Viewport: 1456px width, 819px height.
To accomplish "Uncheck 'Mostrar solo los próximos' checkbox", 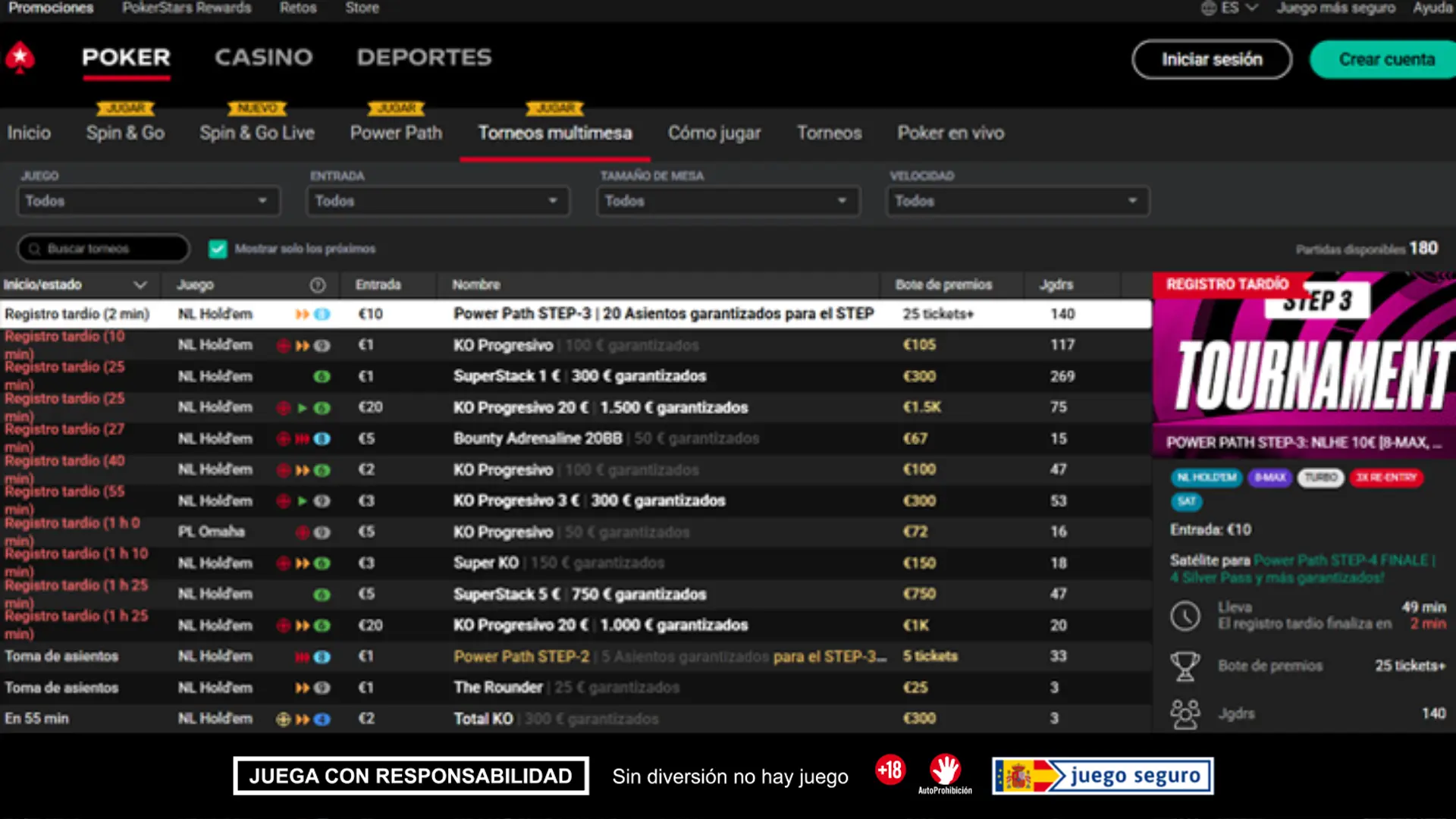I will pyautogui.click(x=218, y=249).
